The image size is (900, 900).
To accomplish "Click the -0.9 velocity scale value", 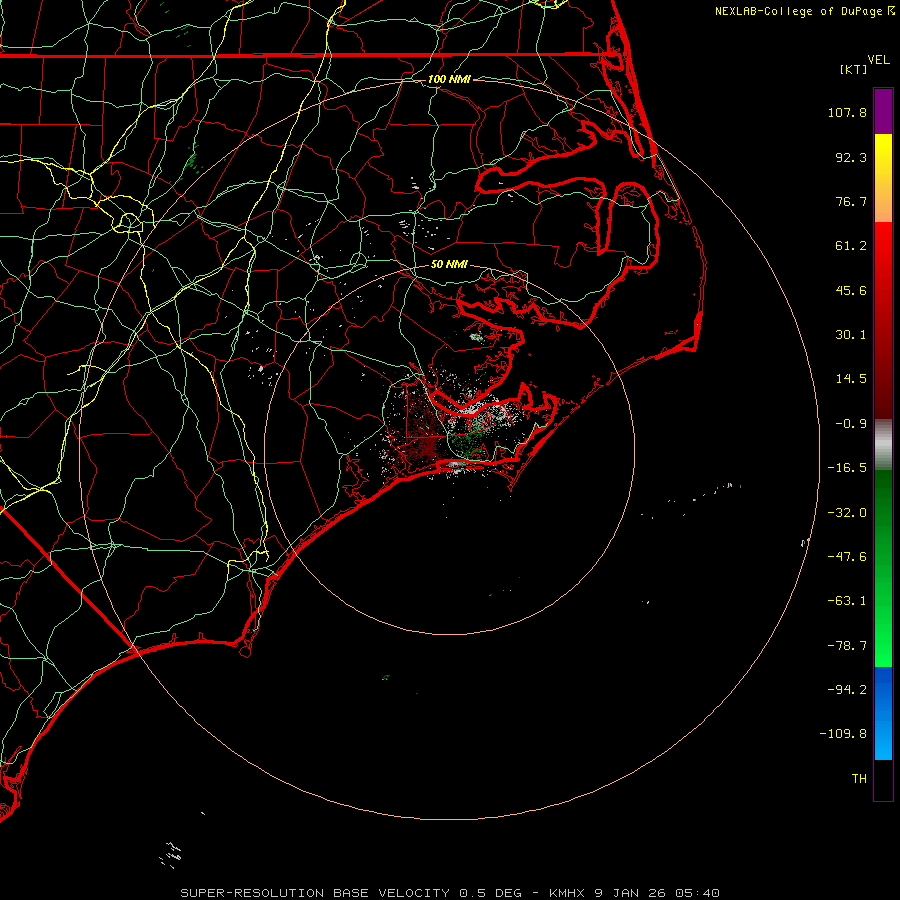I will point(851,424).
